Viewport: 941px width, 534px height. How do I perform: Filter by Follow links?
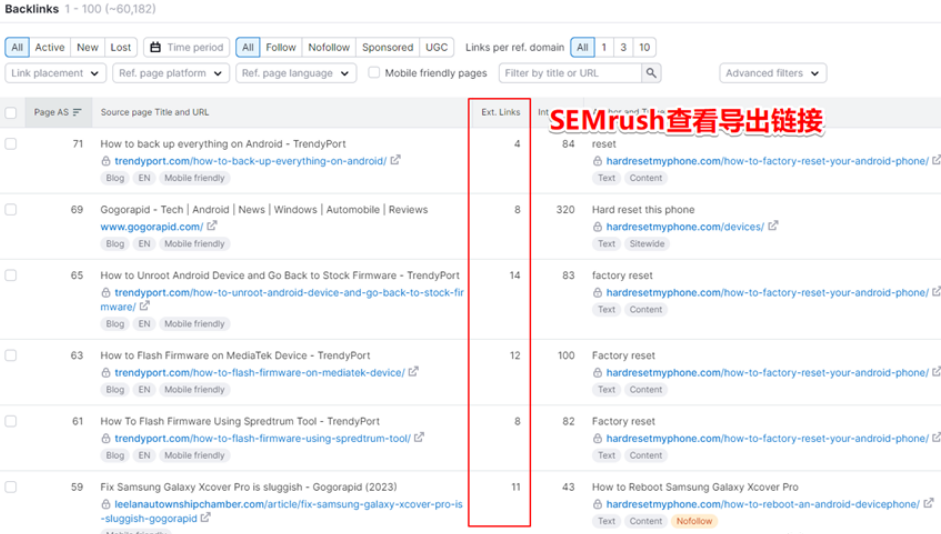pyautogui.click(x=281, y=47)
